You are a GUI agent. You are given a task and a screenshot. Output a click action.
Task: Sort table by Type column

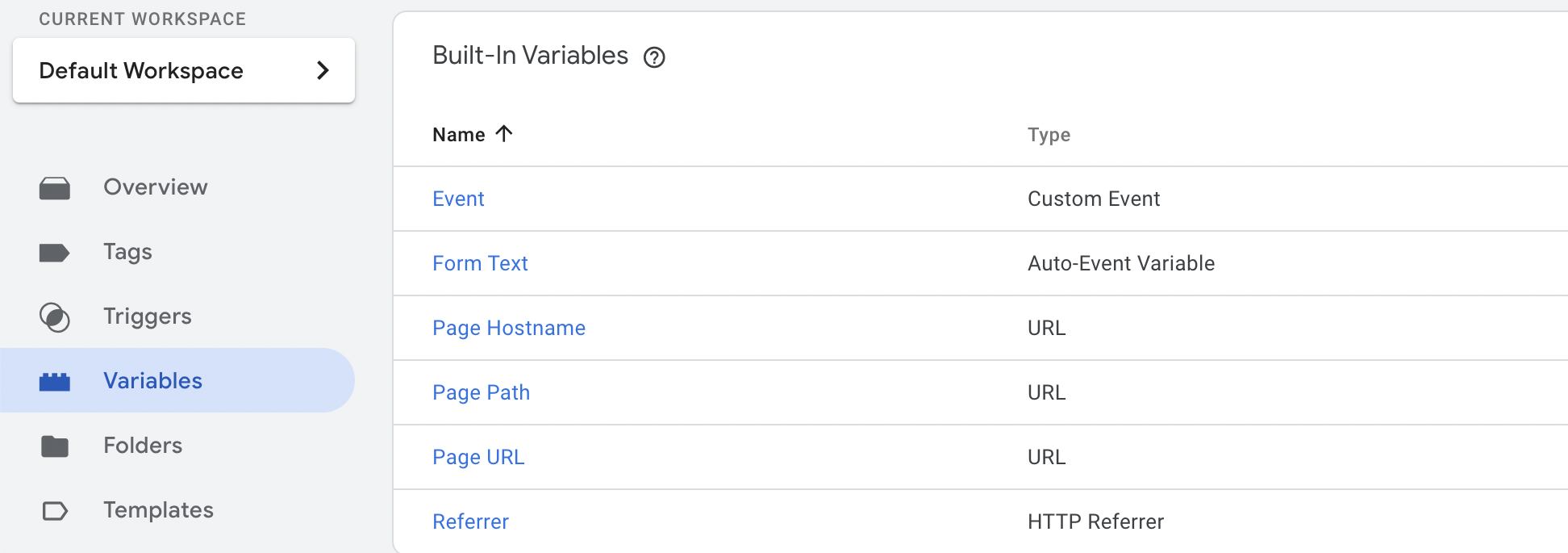click(x=1049, y=135)
